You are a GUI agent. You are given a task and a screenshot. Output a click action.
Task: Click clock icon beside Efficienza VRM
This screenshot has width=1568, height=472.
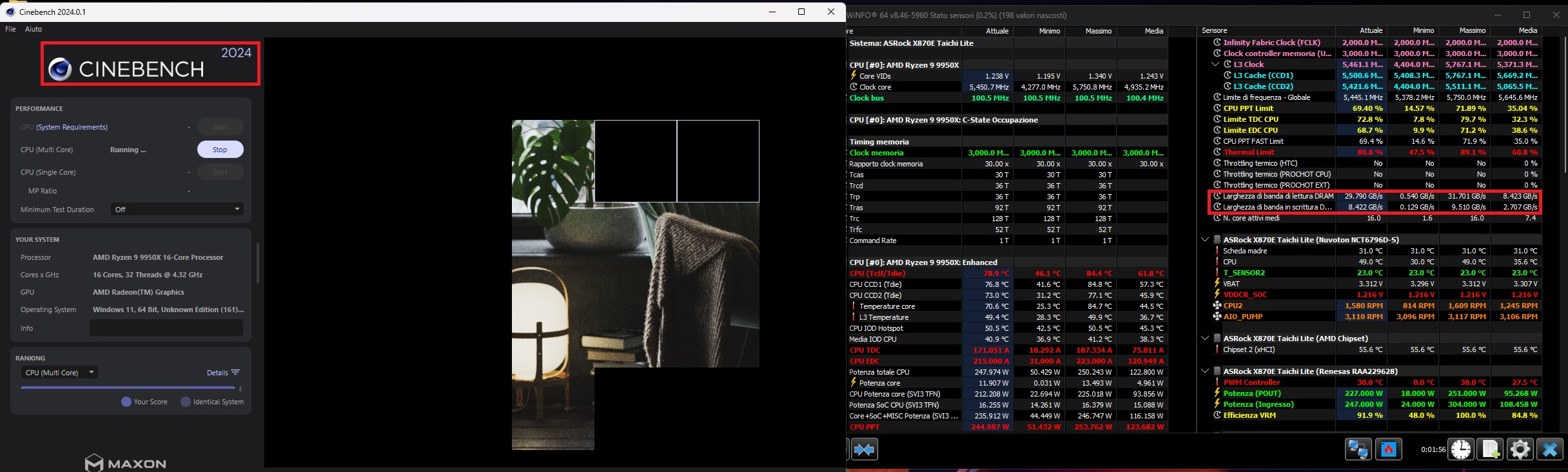1217,415
